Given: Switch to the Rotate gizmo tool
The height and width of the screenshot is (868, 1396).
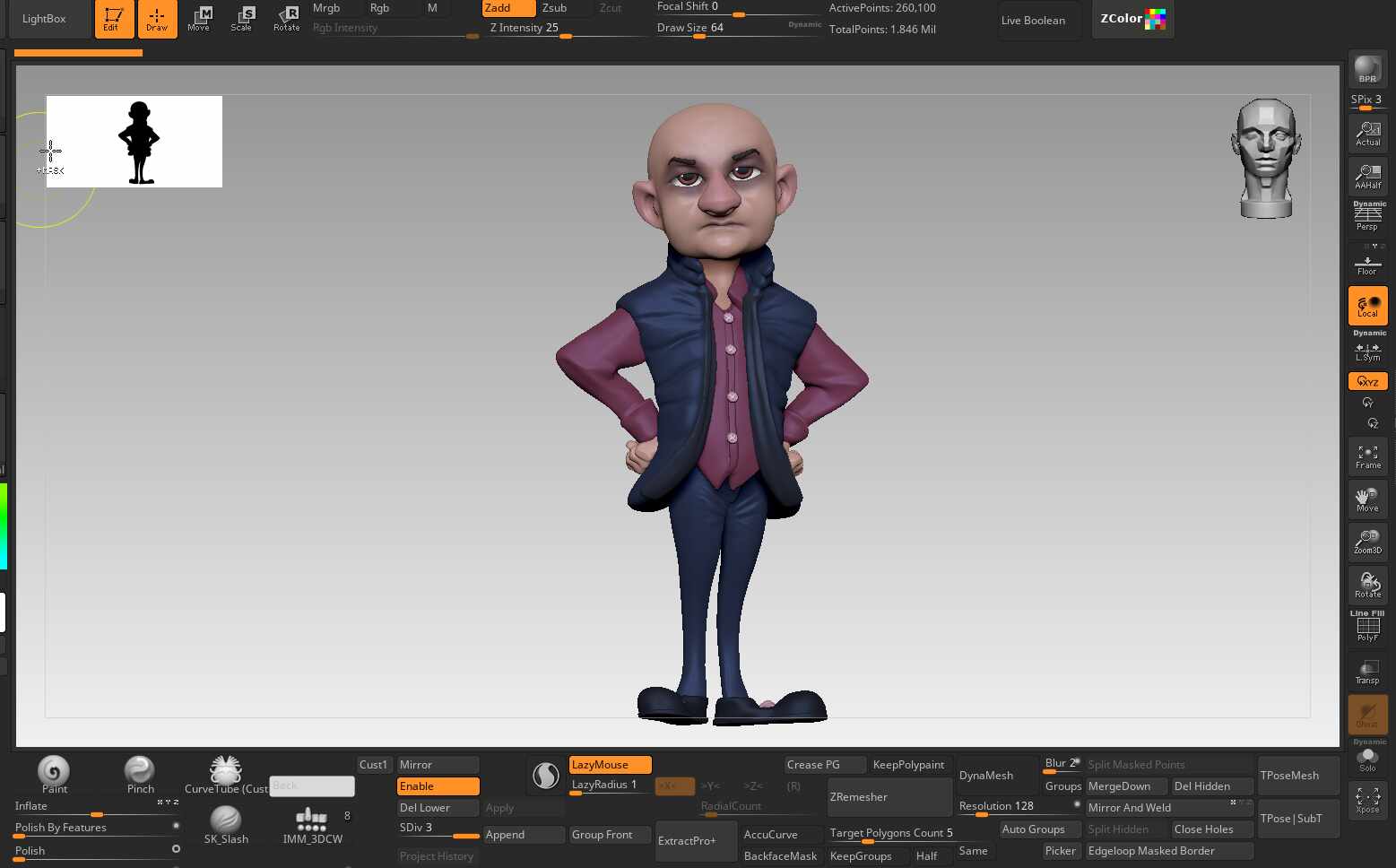Looking at the screenshot, I should coord(286,19).
